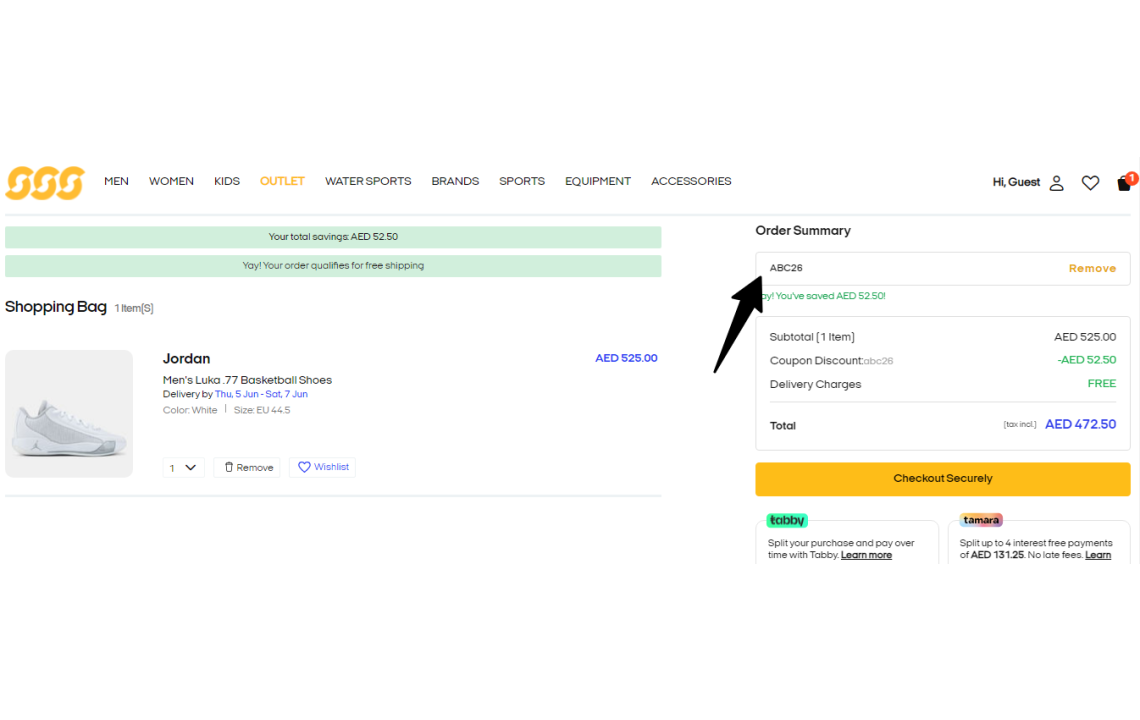Move Jordan shoes to Wishlist

(x=323, y=467)
